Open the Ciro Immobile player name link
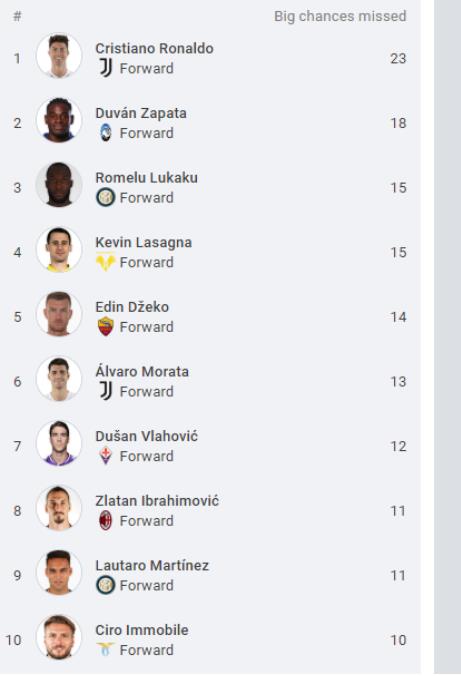This screenshot has height=676, width=461. click(142, 630)
